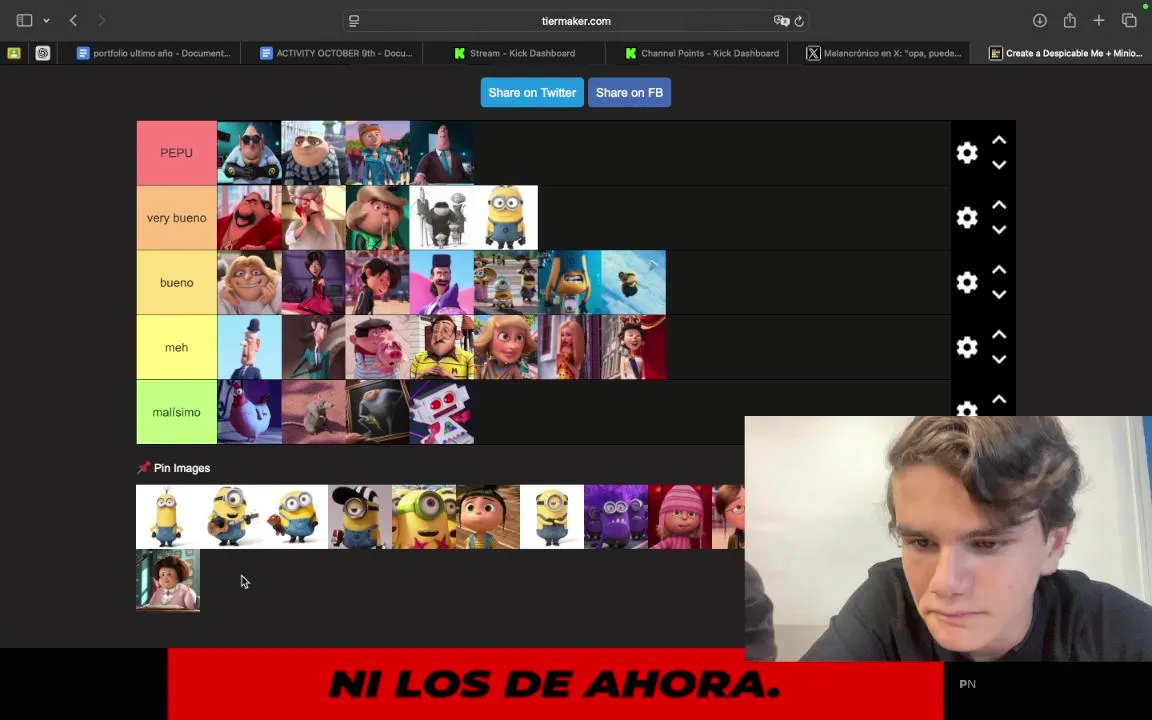Viewport: 1152px width, 720px height.
Task: Open Stream - Kick Dashboard tab
Action: point(514,53)
